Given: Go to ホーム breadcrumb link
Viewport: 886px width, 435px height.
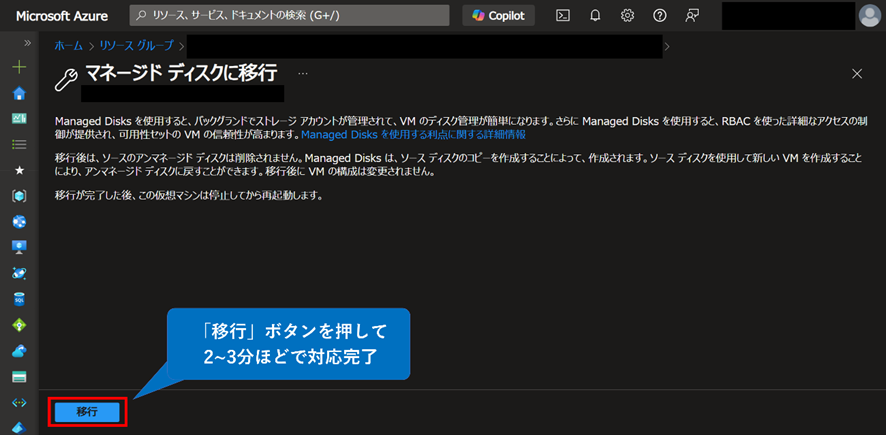Looking at the screenshot, I should 68,46.
